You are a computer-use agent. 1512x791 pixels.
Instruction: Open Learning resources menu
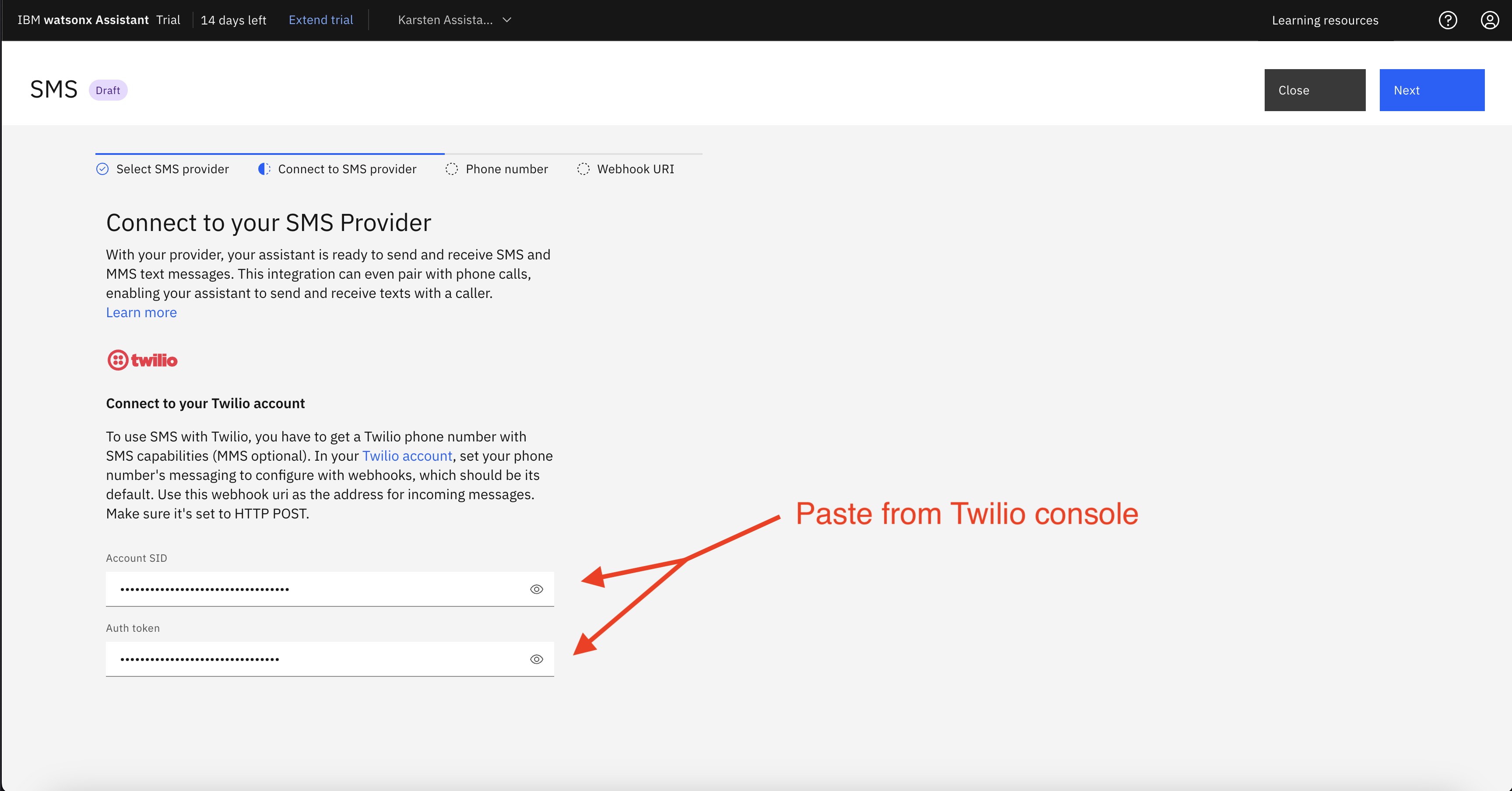coord(1325,20)
